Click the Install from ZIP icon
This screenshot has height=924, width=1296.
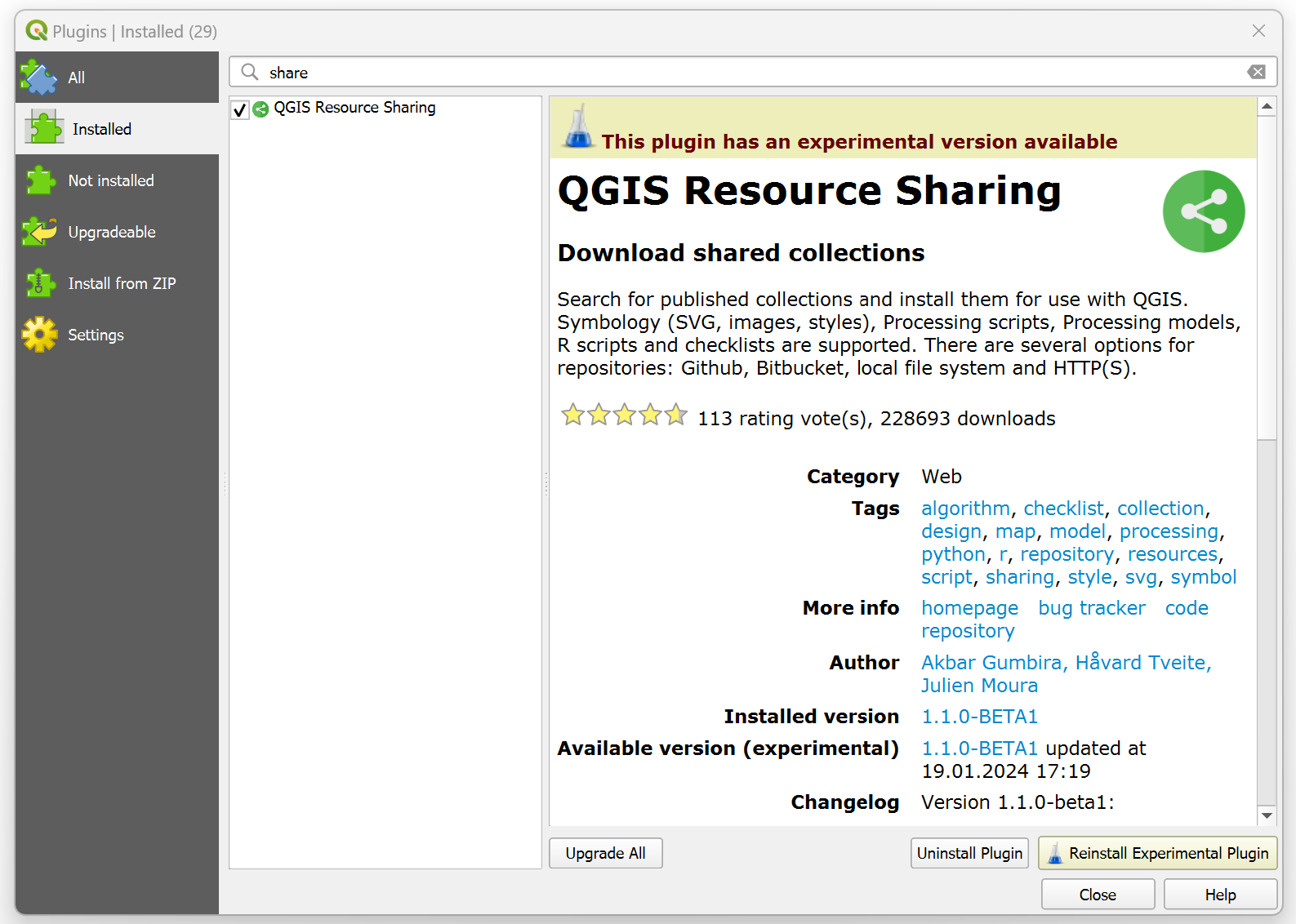click(x=40, y=283)
